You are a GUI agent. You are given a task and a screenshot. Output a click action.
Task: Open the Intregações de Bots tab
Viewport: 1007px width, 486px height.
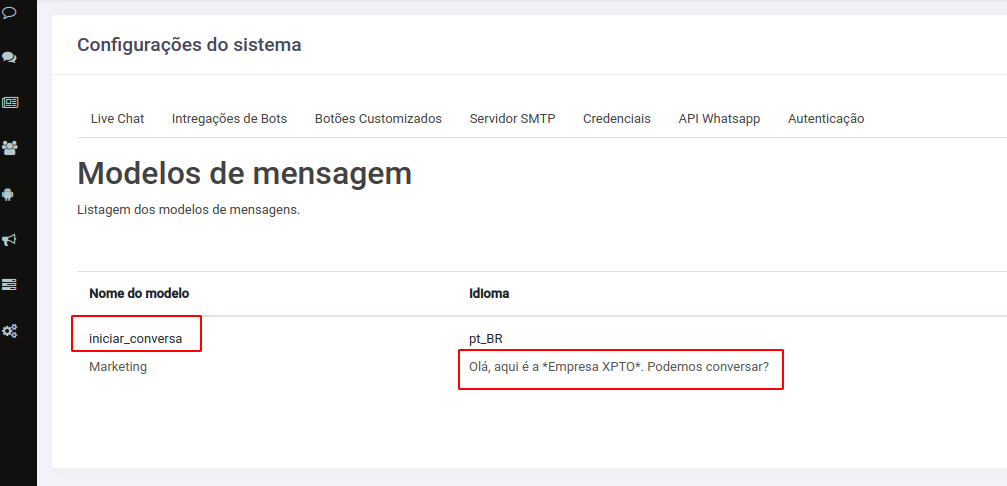point(229,119)
